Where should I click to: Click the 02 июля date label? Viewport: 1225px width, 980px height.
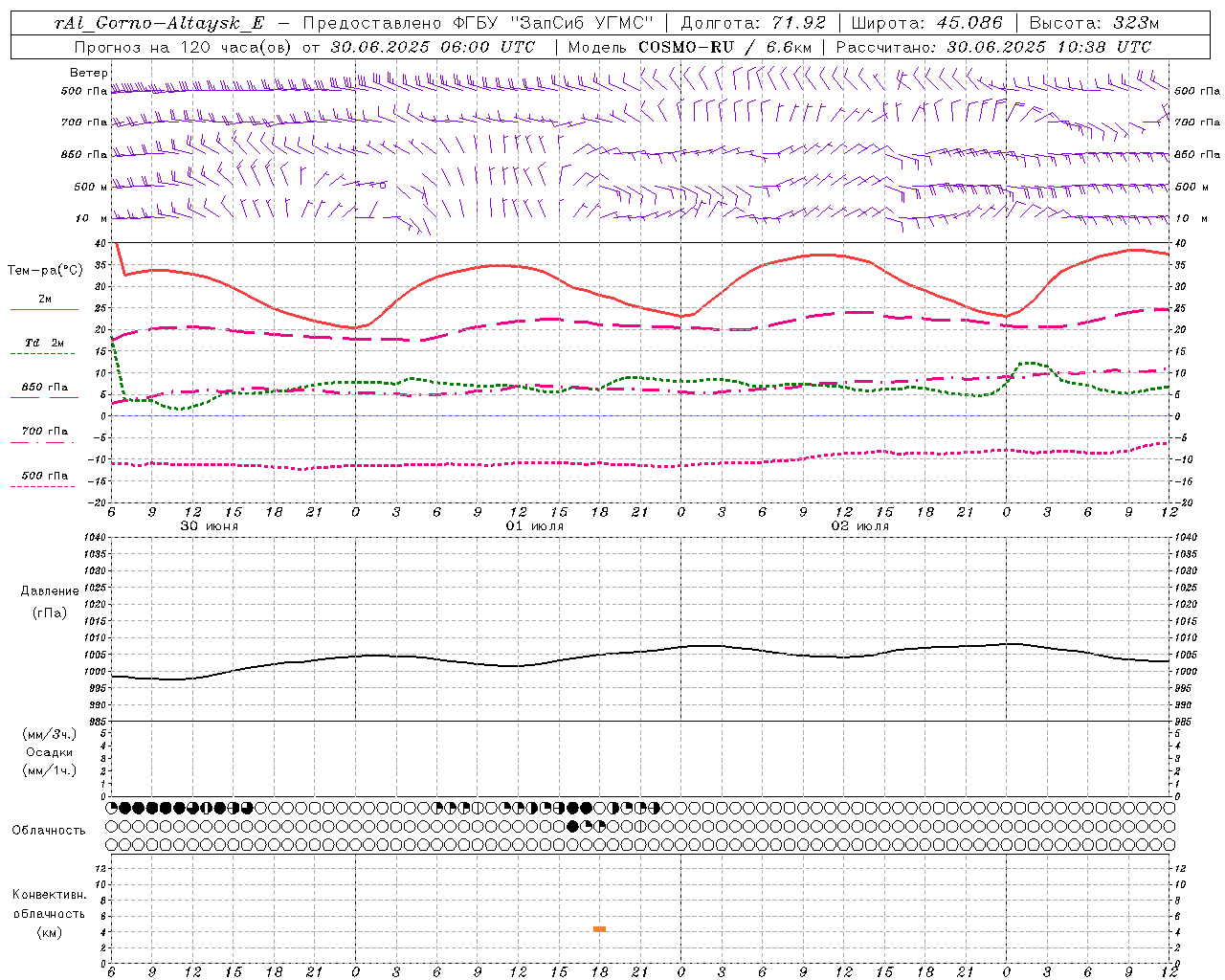coord(859,526)
